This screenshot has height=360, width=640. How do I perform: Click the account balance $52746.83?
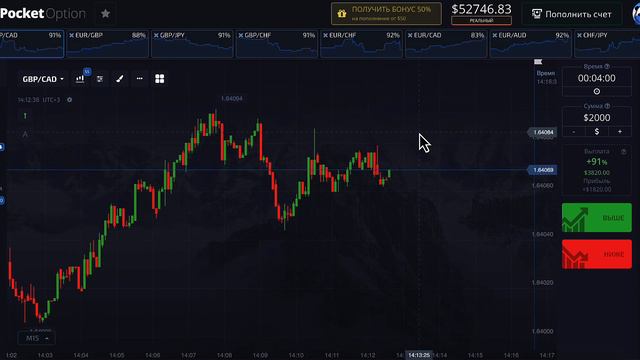[481, 9]
